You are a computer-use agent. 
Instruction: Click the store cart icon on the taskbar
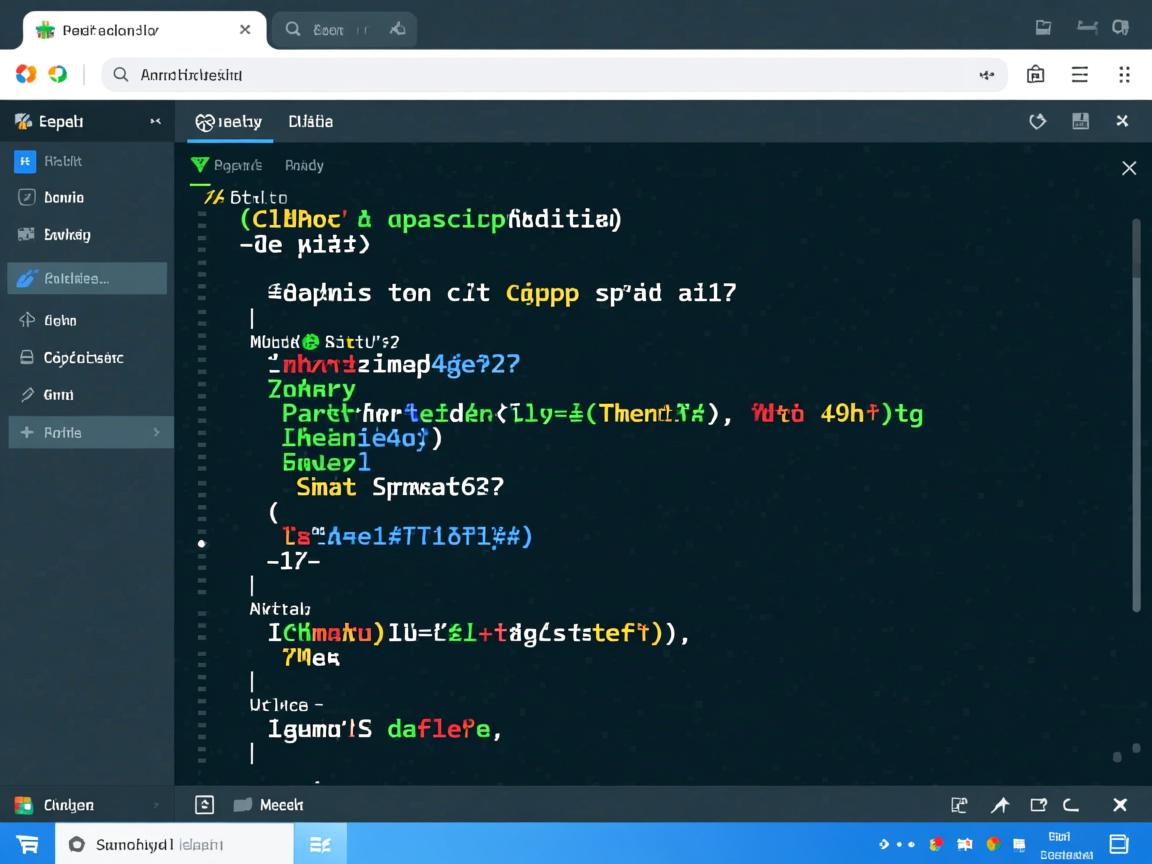27,844
